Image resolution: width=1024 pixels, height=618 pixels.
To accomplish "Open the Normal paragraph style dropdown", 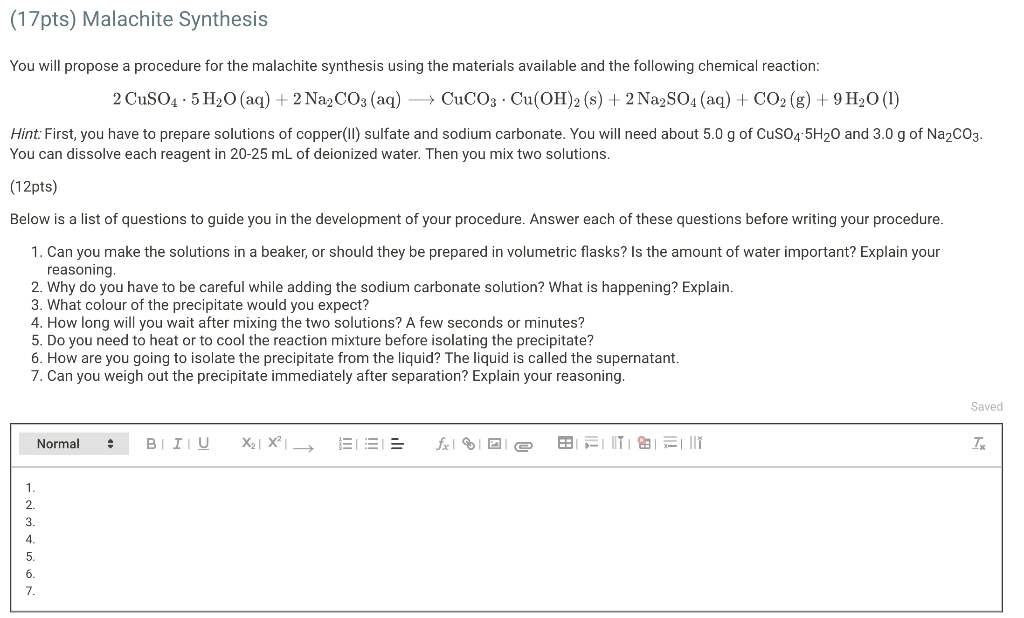I will [73, 443].
